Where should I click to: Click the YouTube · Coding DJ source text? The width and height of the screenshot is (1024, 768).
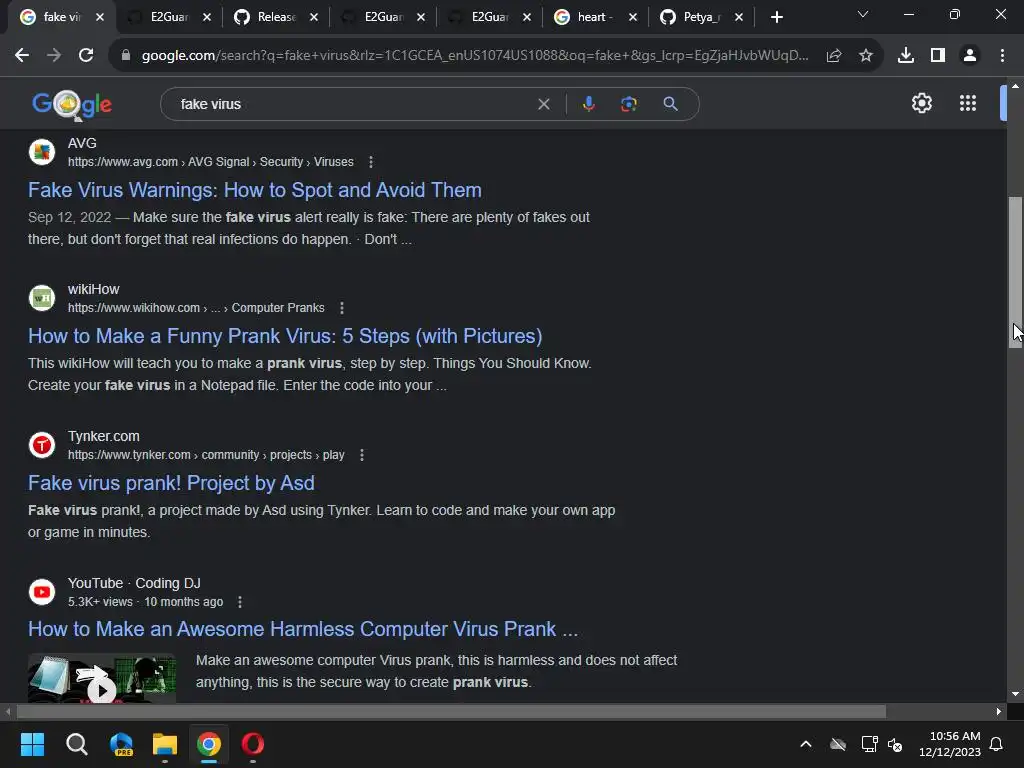(x=134, y=583)
